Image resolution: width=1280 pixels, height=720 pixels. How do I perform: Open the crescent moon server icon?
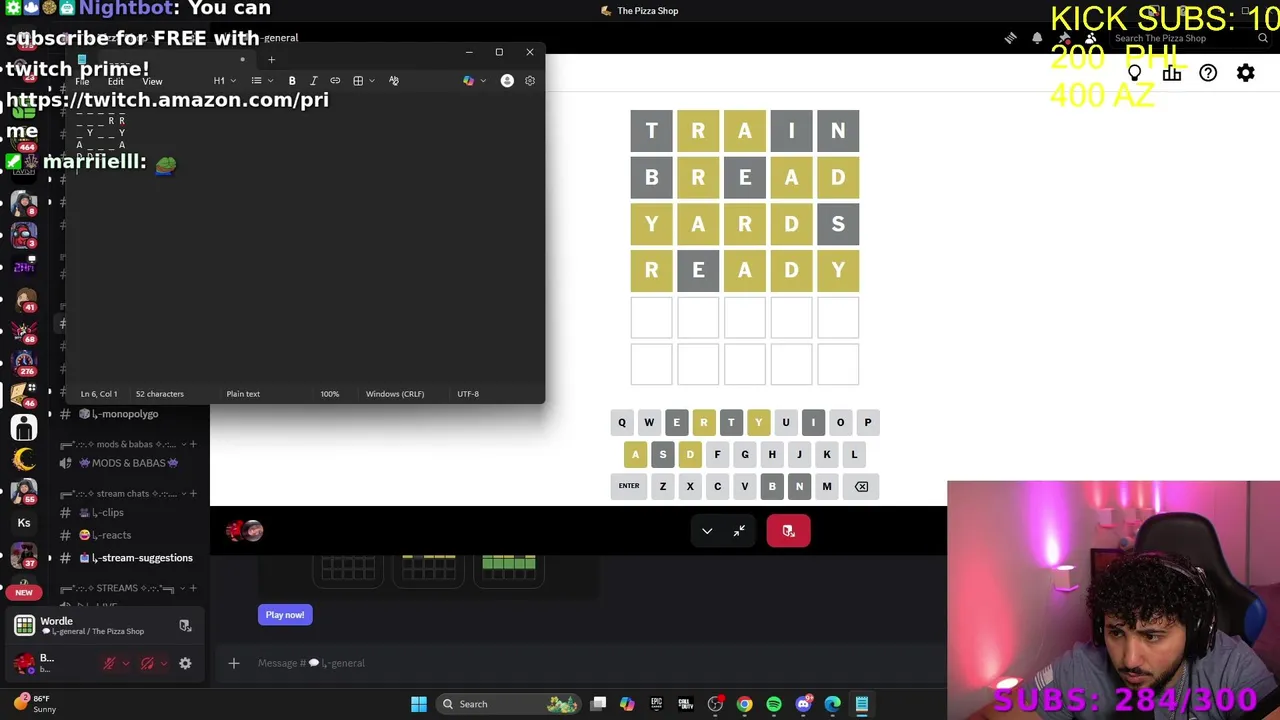24,460
